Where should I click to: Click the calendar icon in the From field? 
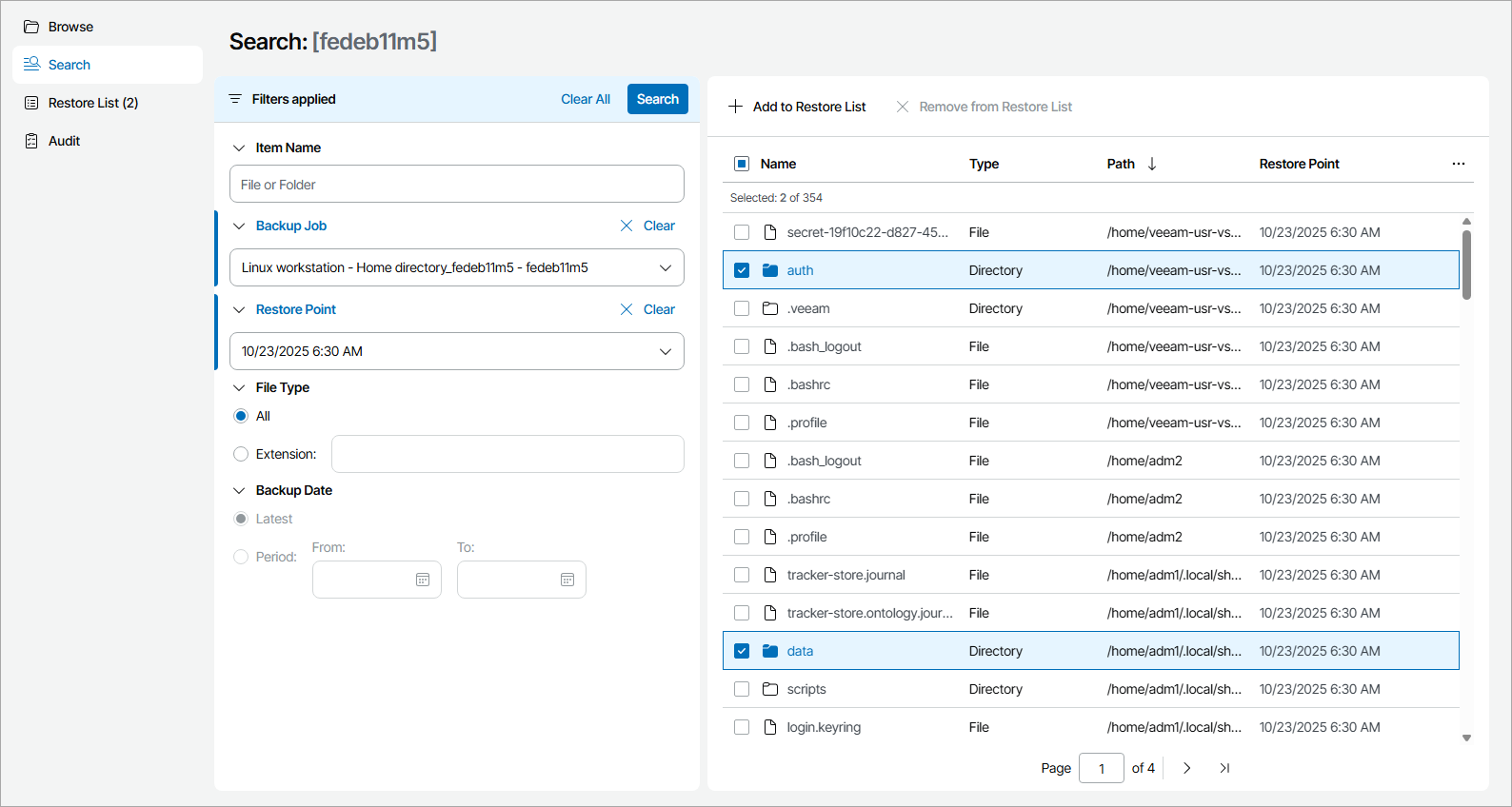tap(423, 580)
